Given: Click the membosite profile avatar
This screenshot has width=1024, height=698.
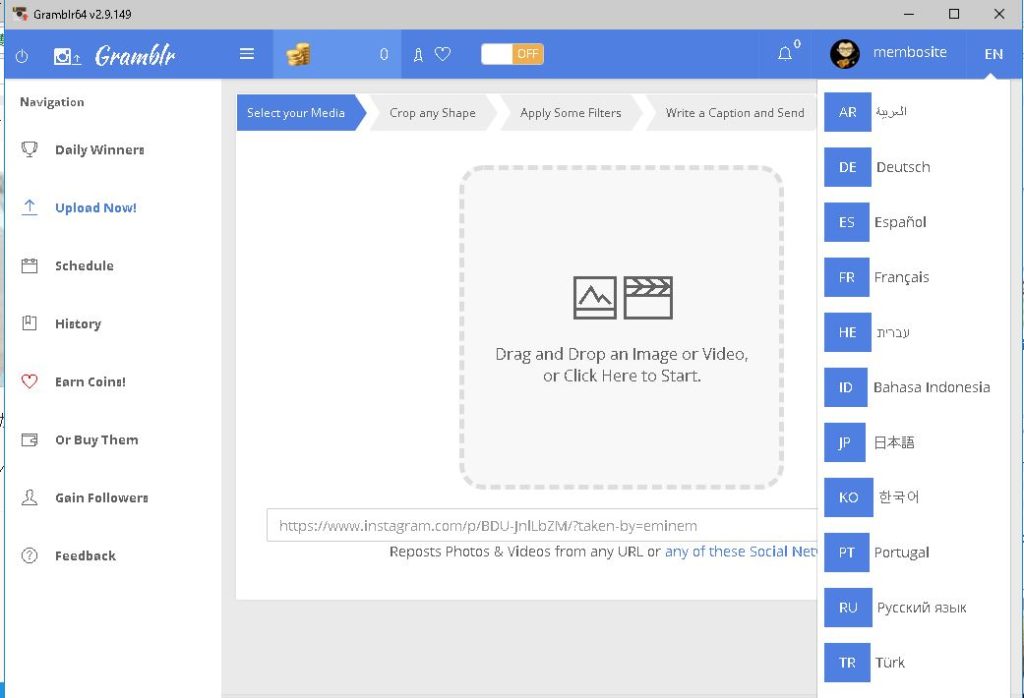Looking at the screenshot, I should [x=844, y=54].
